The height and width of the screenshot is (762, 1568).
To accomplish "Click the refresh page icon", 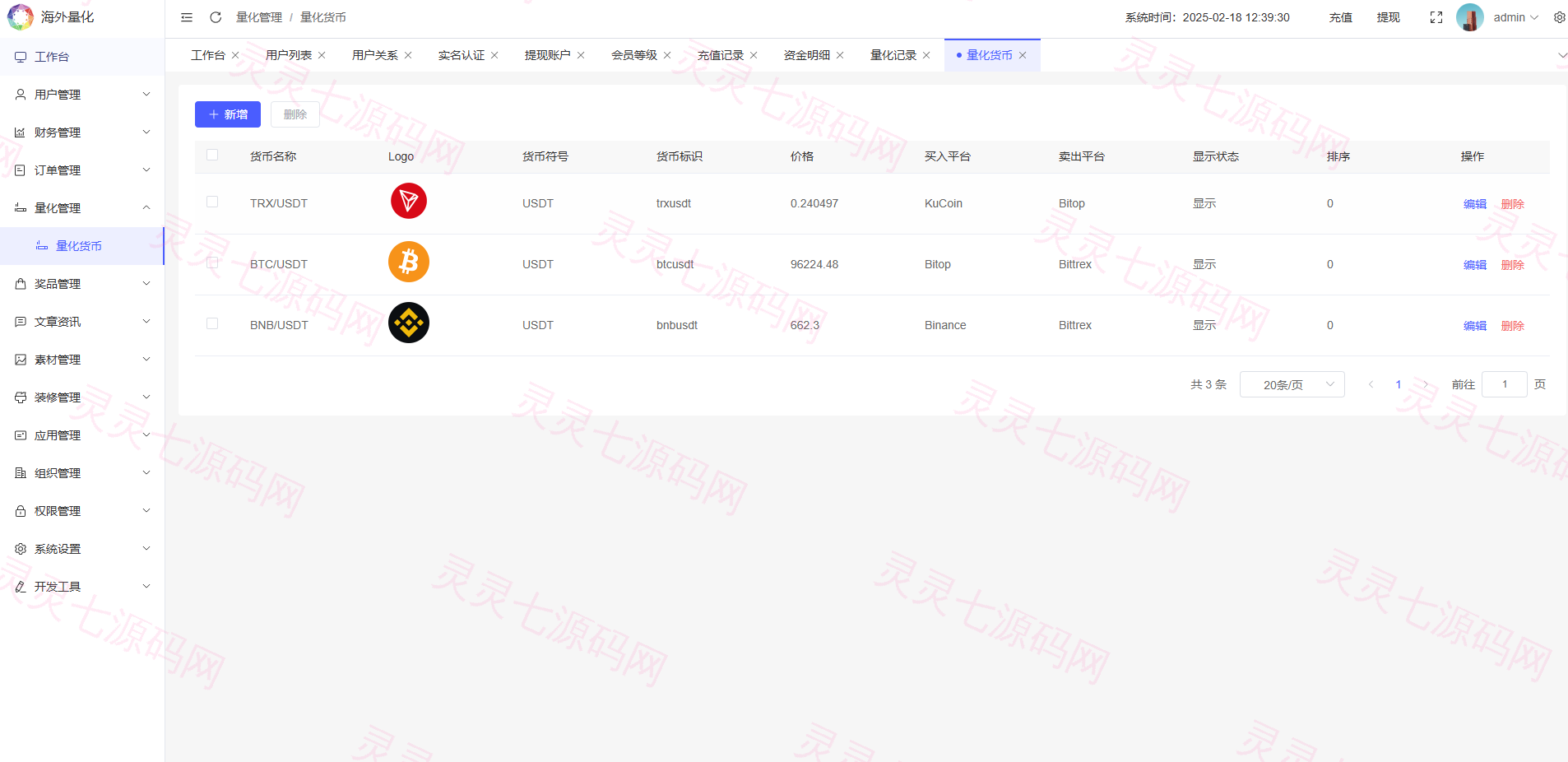I will pos(216,17).
